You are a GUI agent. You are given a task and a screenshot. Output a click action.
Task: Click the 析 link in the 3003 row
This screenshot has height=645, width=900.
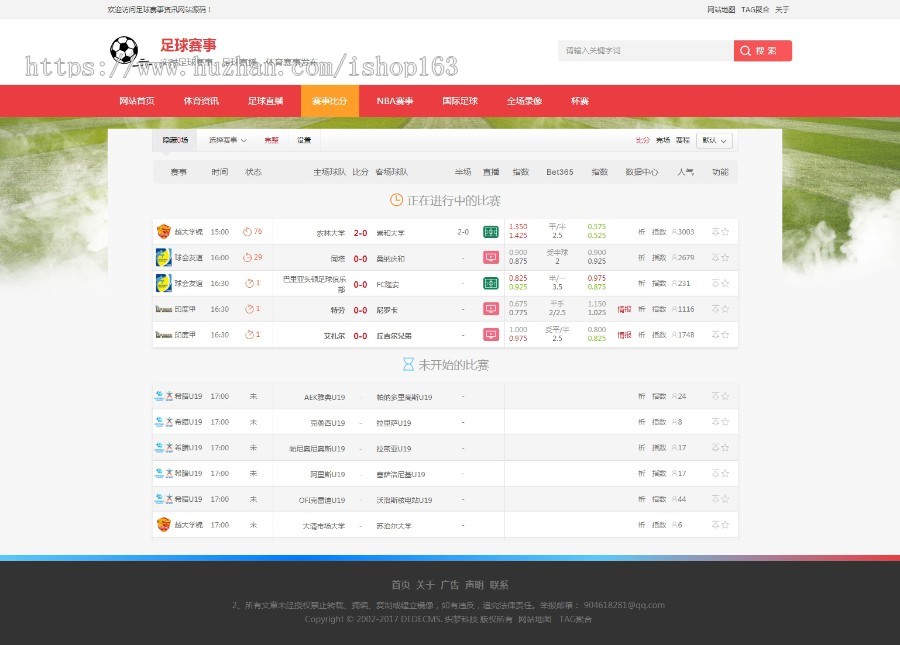point(642,232)
